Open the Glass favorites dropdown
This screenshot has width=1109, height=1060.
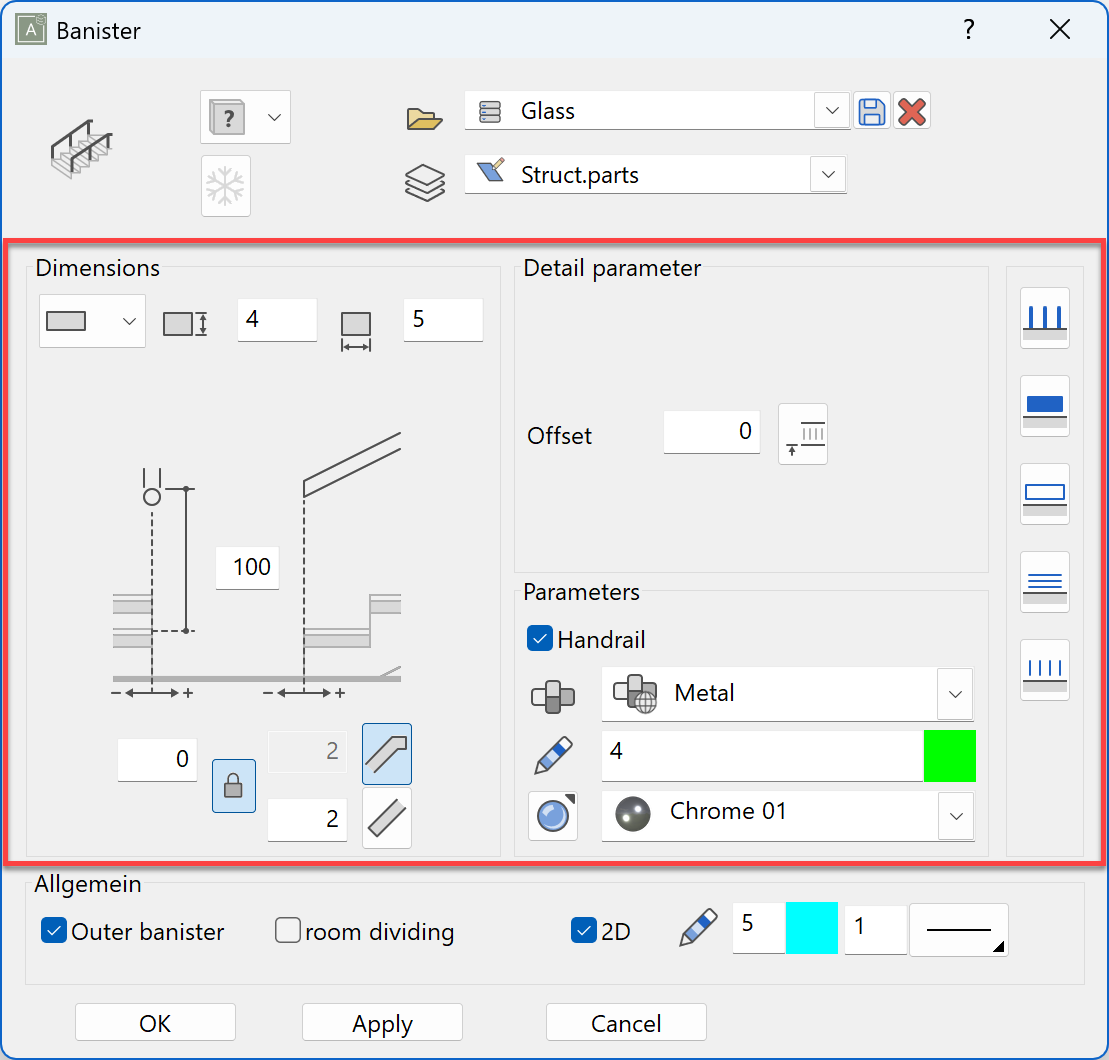click(x=831, y=111)
